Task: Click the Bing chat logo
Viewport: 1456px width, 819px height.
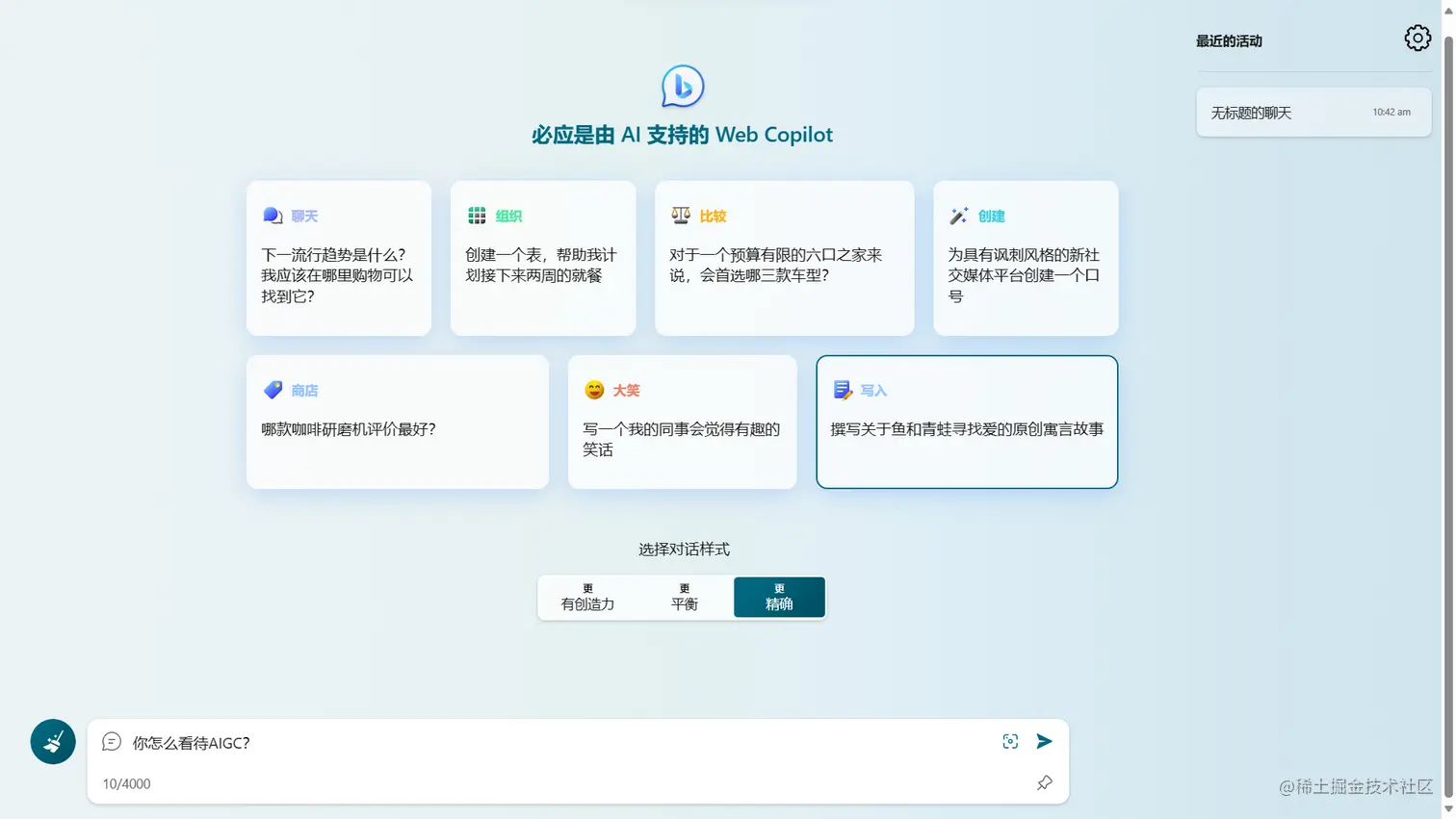Action: (683, 87)
